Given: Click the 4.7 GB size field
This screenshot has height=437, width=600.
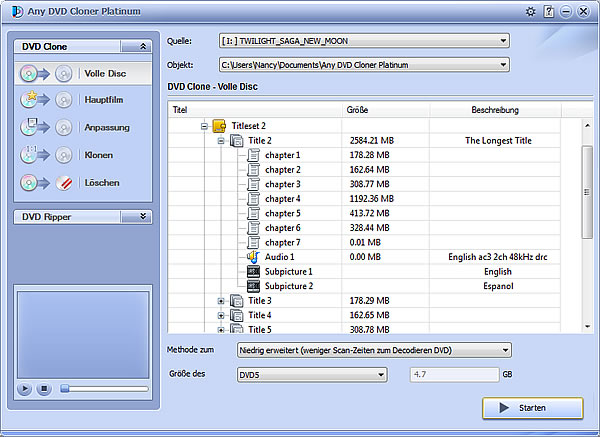Looking at the screenshot, I should pyautogui.click(x=454, y=375).
